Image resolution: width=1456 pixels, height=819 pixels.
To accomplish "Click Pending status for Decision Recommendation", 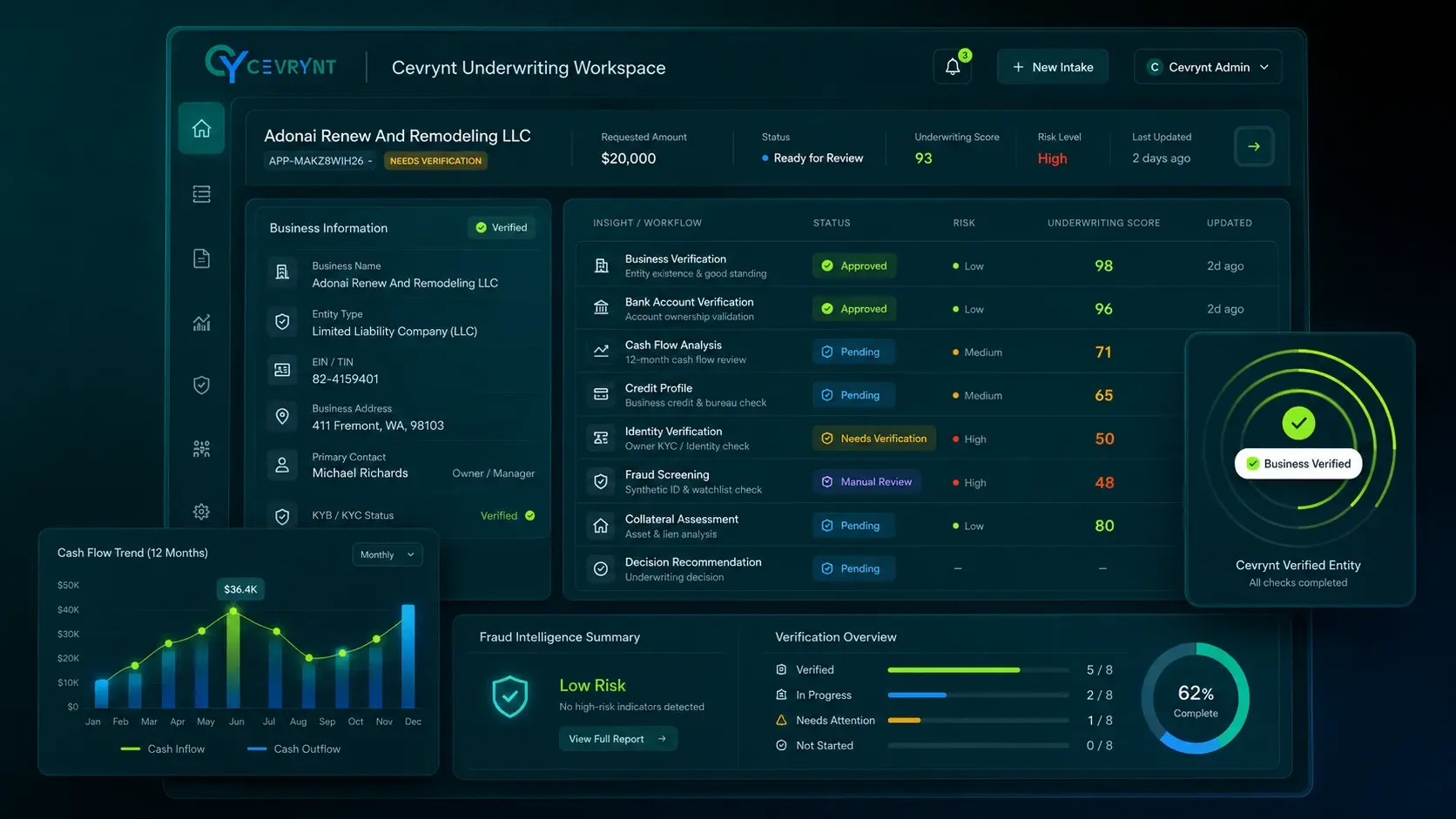I will (x=853, y=568).
